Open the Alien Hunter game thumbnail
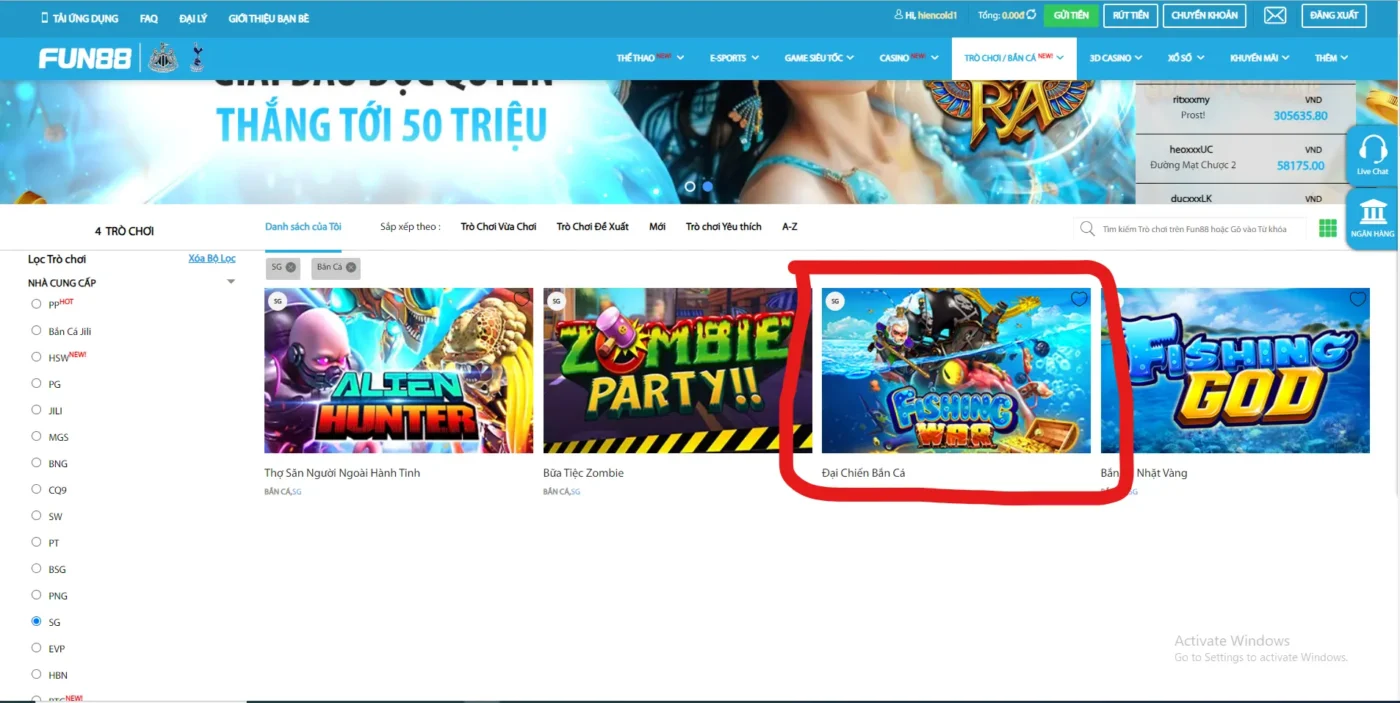Image resolution: width=1400 pixels, height=703 pixels. 398,371
